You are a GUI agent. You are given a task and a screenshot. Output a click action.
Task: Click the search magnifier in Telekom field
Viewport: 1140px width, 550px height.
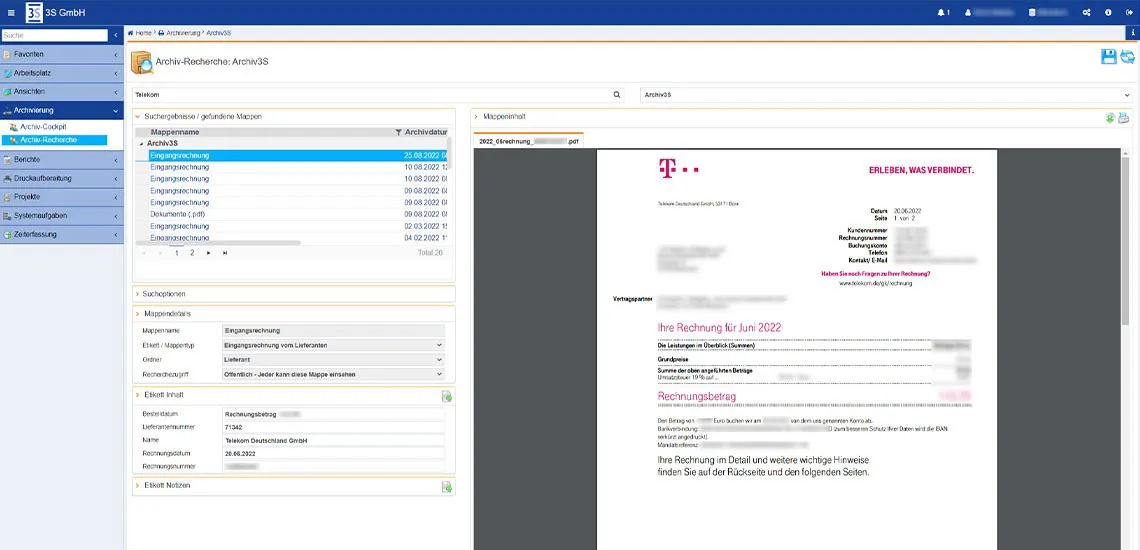click(617, 95)
